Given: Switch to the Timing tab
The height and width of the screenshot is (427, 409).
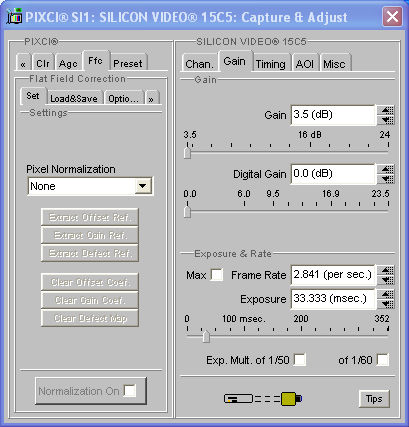Looking at the screenshot, I should click(x=270, y=63).
